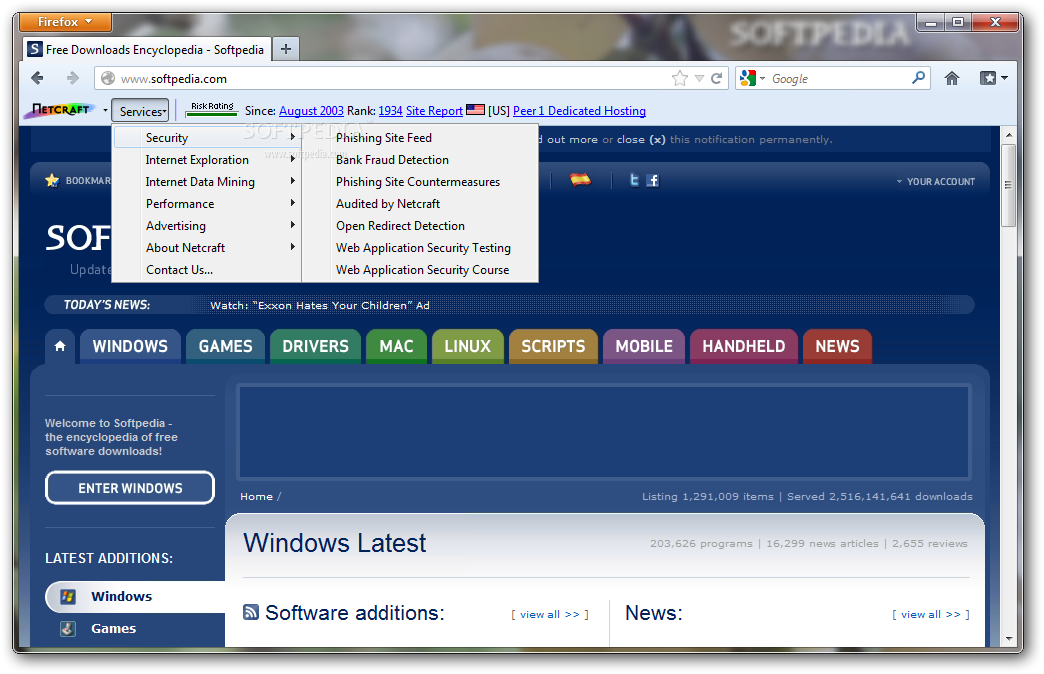Click the Risk Rating indicator bar
This screenshot has width=1044, height=674.
point(212,110)
